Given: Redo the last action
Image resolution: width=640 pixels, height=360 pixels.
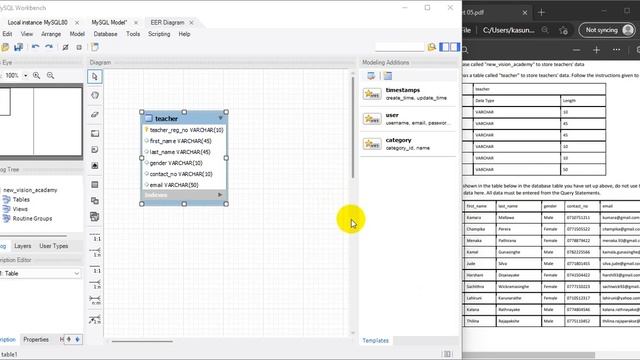Looking at the screenshot, I should (x=49, y=47).
